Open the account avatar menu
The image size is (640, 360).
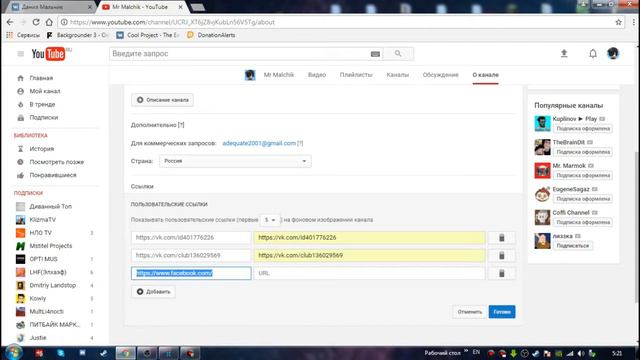[613, 53]
